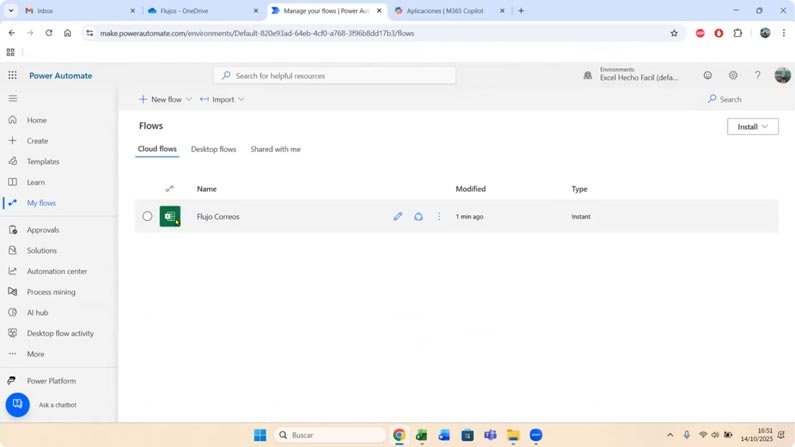Screen dimensions: 795x447
Task: Open Solutions in the sidebar
Action: point(42,250)
